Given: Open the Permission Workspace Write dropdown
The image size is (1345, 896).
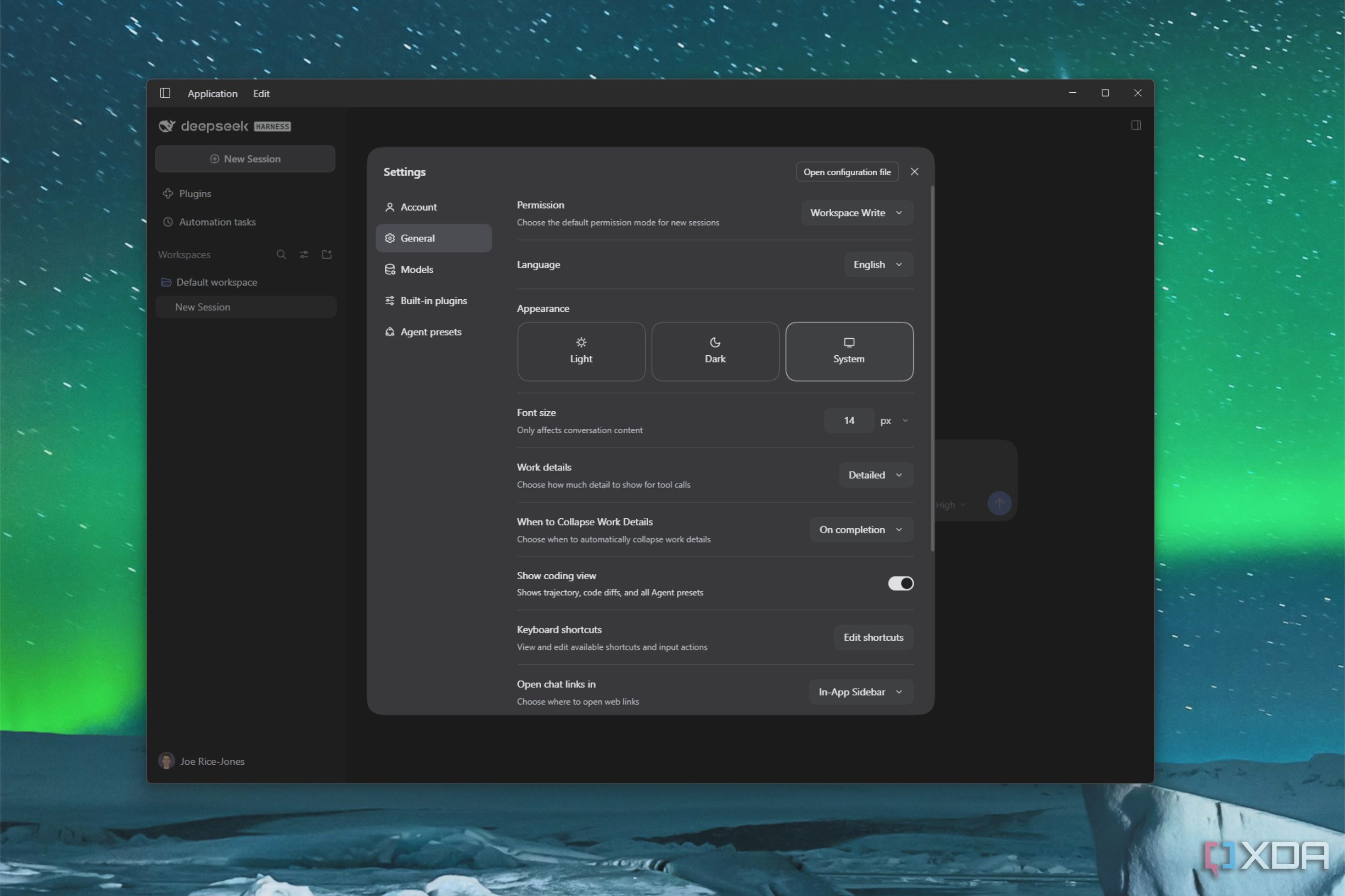Looking at the screenshot, I should click(857, 212).
